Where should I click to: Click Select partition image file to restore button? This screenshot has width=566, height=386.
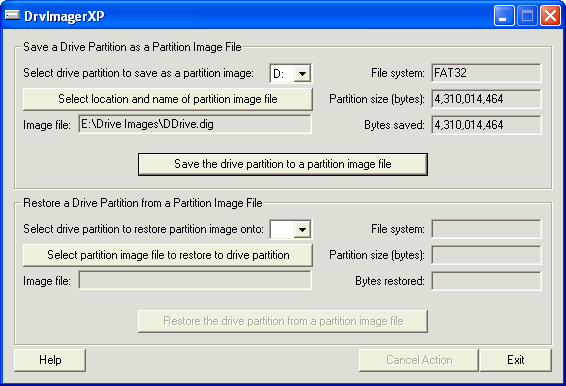[x=168, y=255]
